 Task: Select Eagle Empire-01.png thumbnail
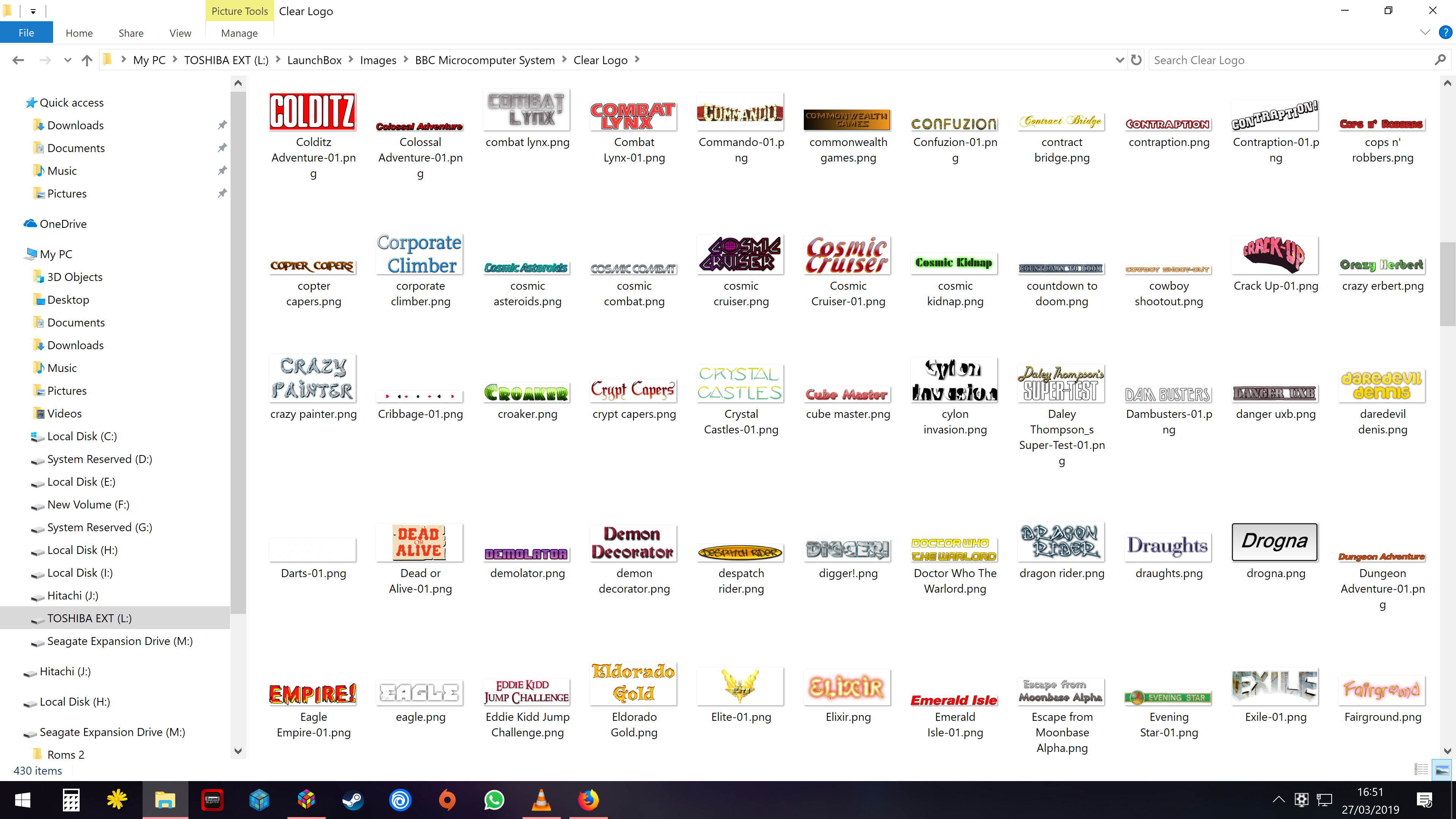point(313,694)
